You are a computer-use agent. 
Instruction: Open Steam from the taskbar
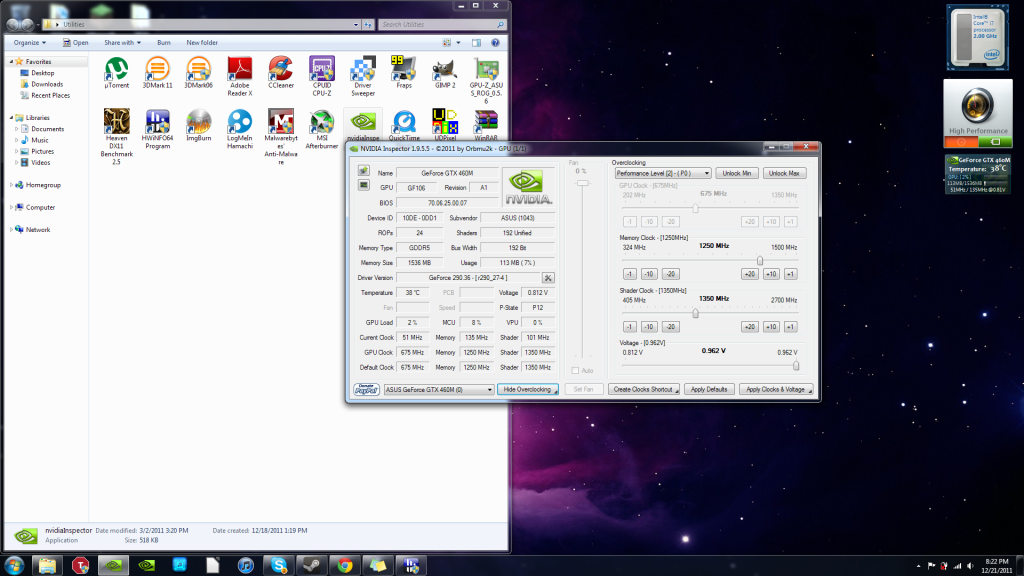312,565
